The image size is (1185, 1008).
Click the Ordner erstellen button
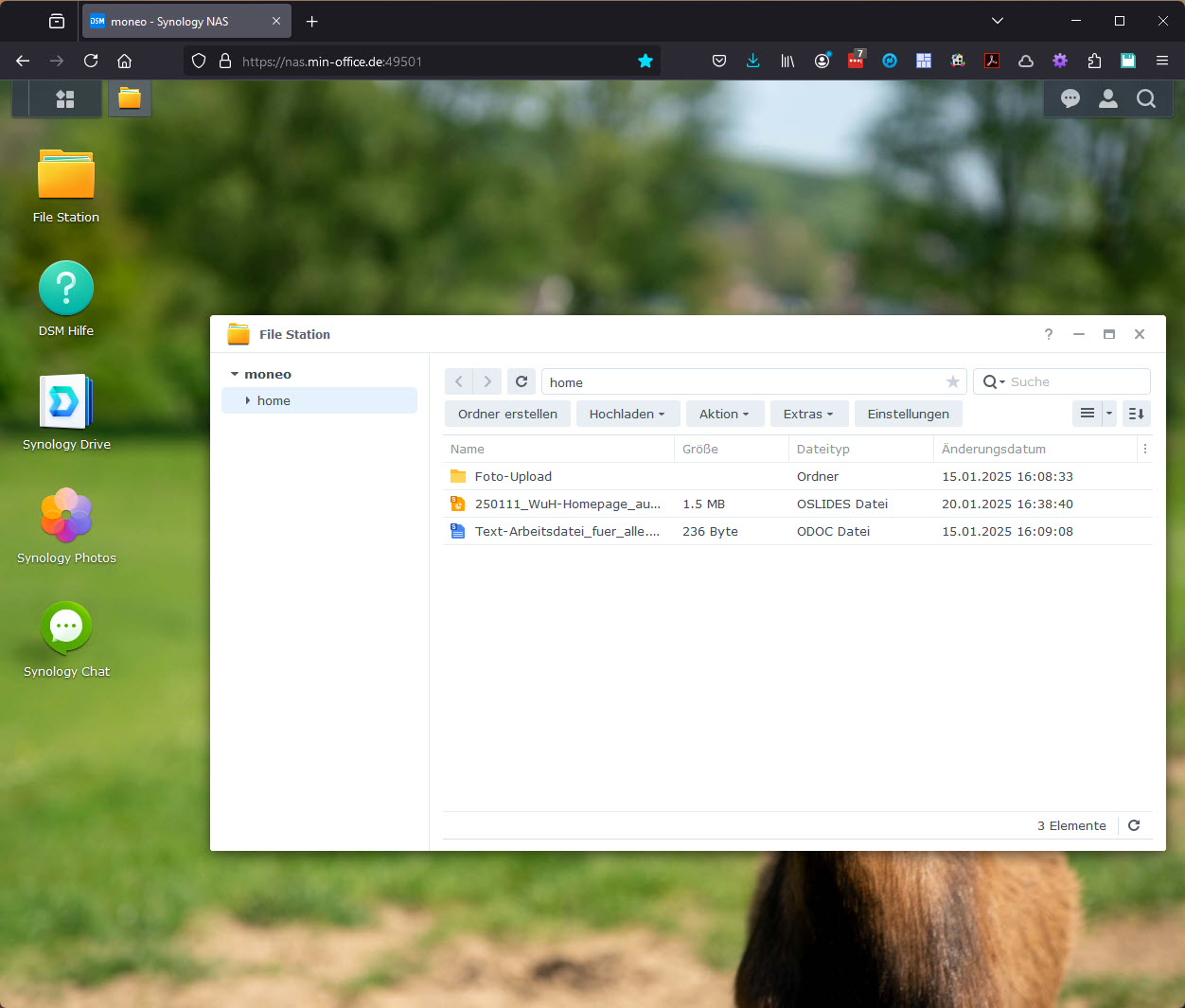click(507, 414)
